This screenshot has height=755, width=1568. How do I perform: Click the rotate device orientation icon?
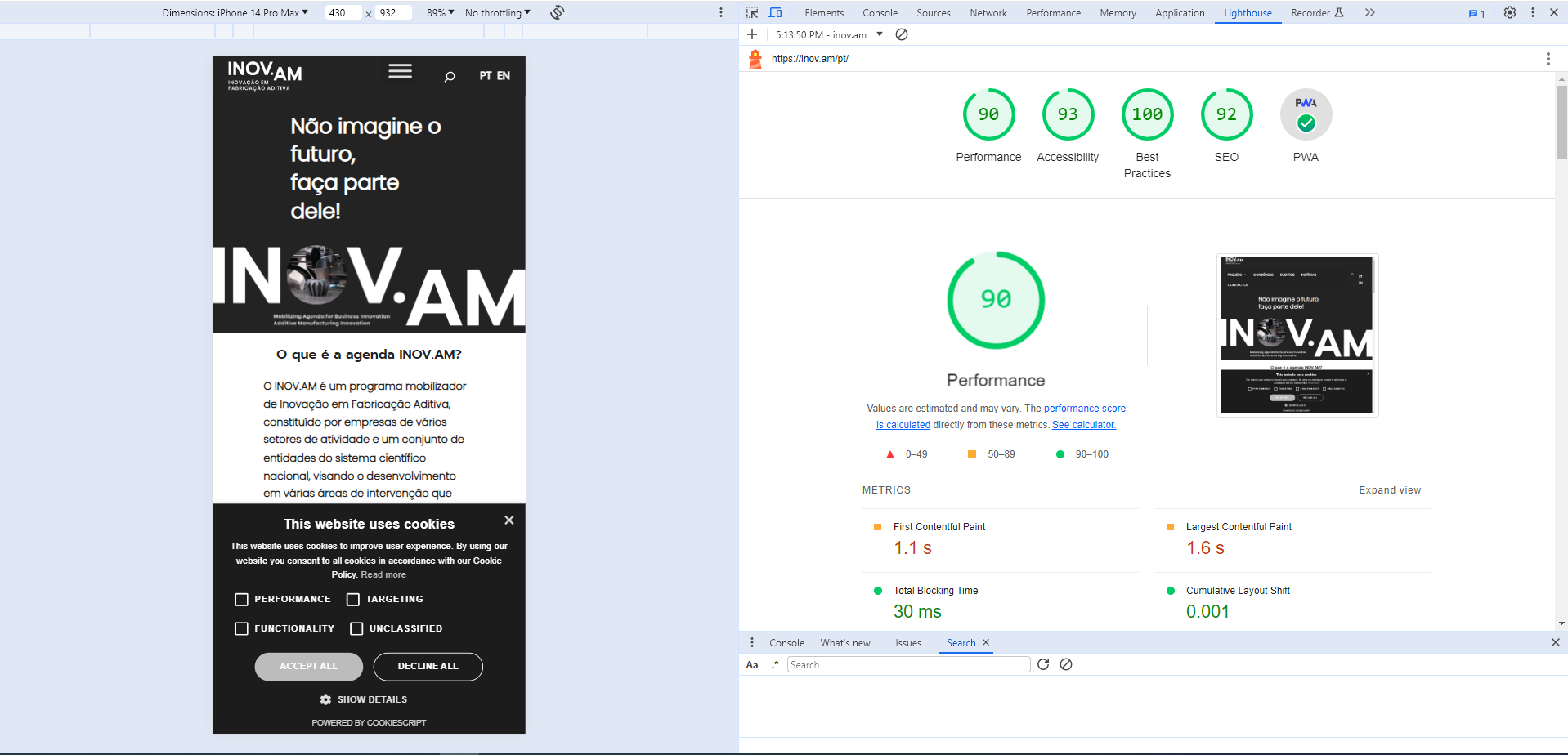pos(558,12)
